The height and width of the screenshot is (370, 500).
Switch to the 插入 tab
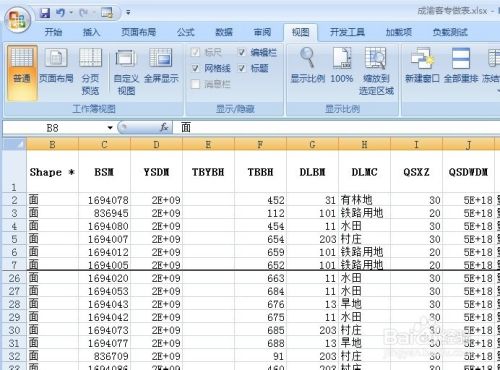coord(91,32)
